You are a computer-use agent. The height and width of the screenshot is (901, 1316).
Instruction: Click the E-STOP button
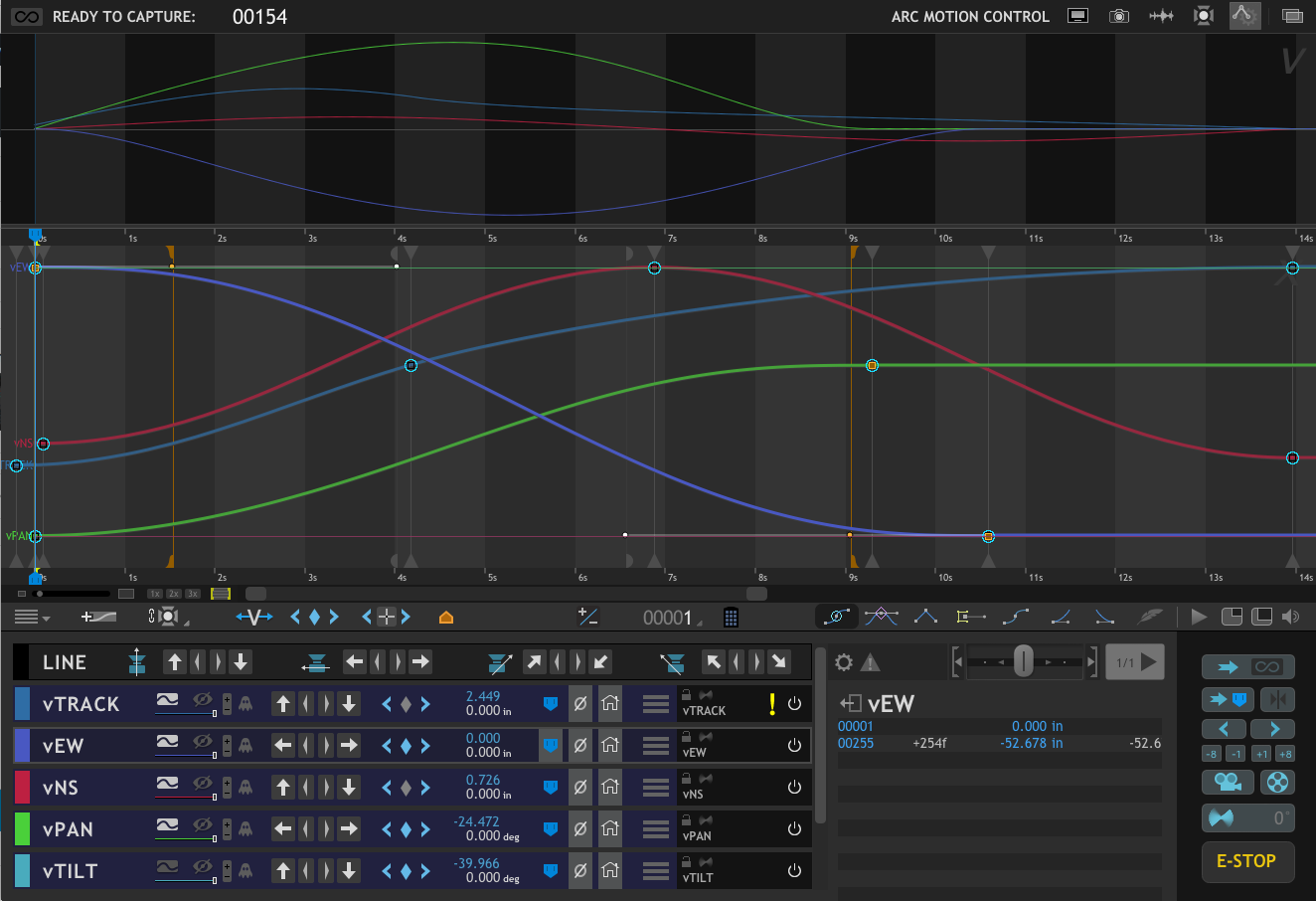coord(1246,861)
